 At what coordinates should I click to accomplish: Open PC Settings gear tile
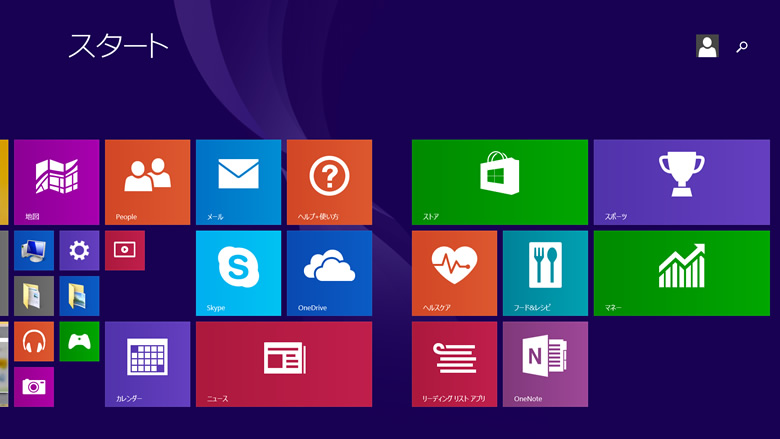(x=79, y=250)
